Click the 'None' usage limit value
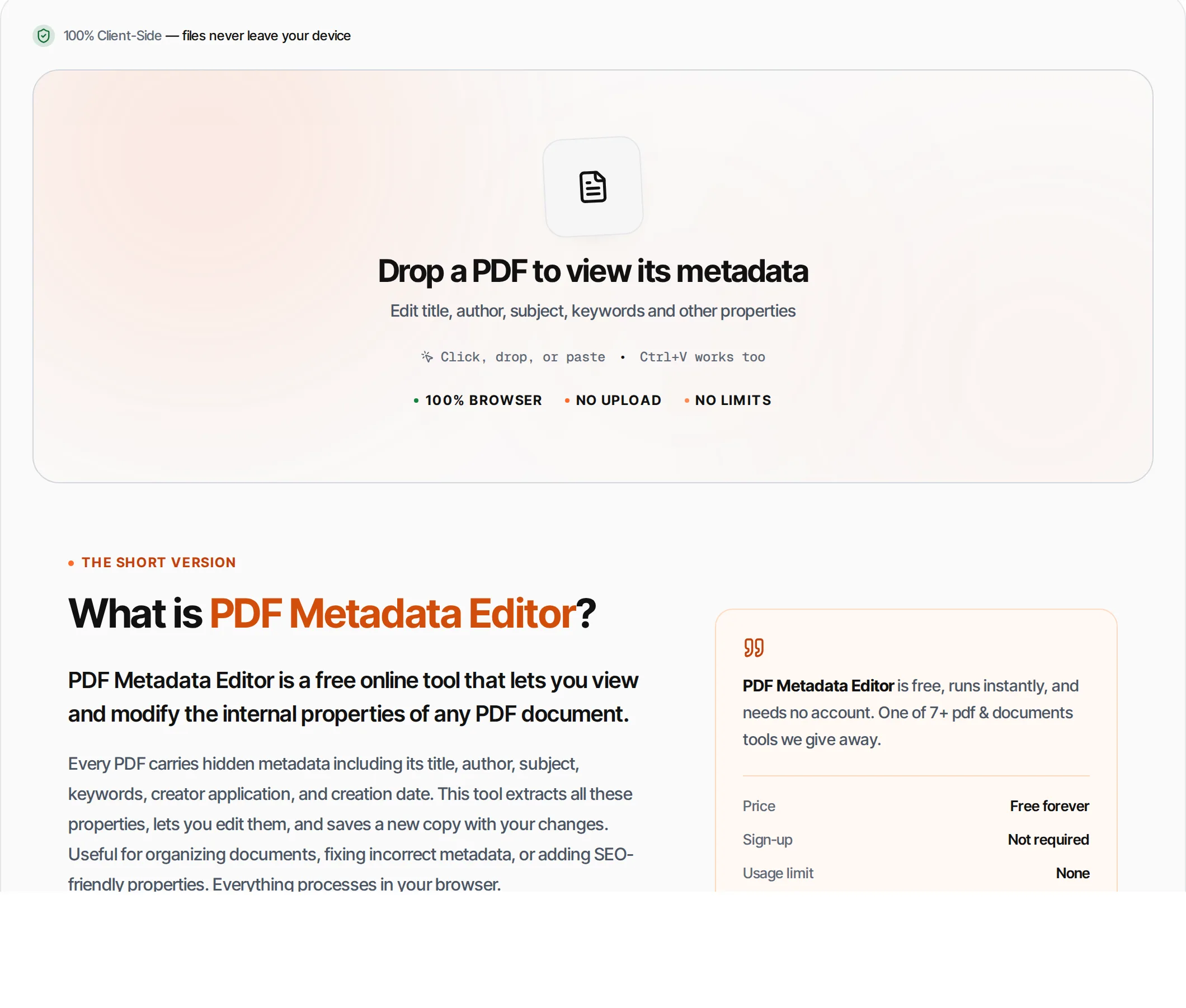This screenshot has width=1186, height=1008. coord(1072,873)
